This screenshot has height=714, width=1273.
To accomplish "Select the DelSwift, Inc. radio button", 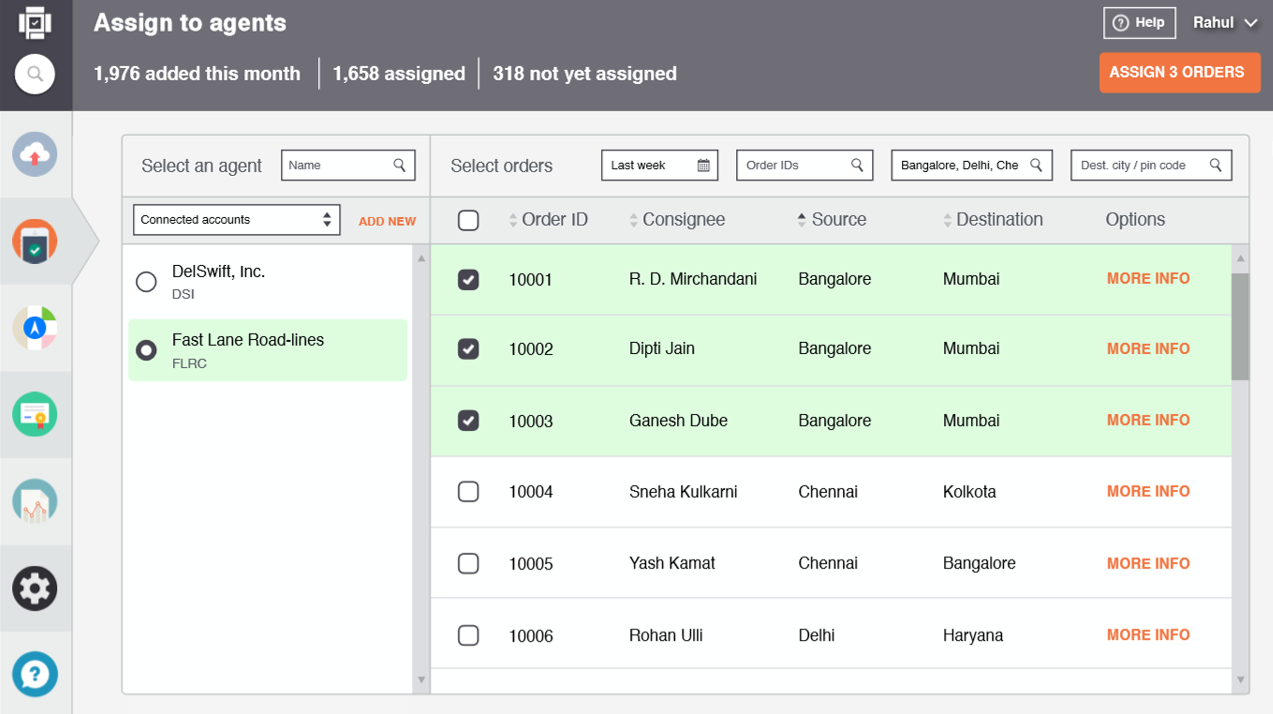I will [x=146, y=282].
